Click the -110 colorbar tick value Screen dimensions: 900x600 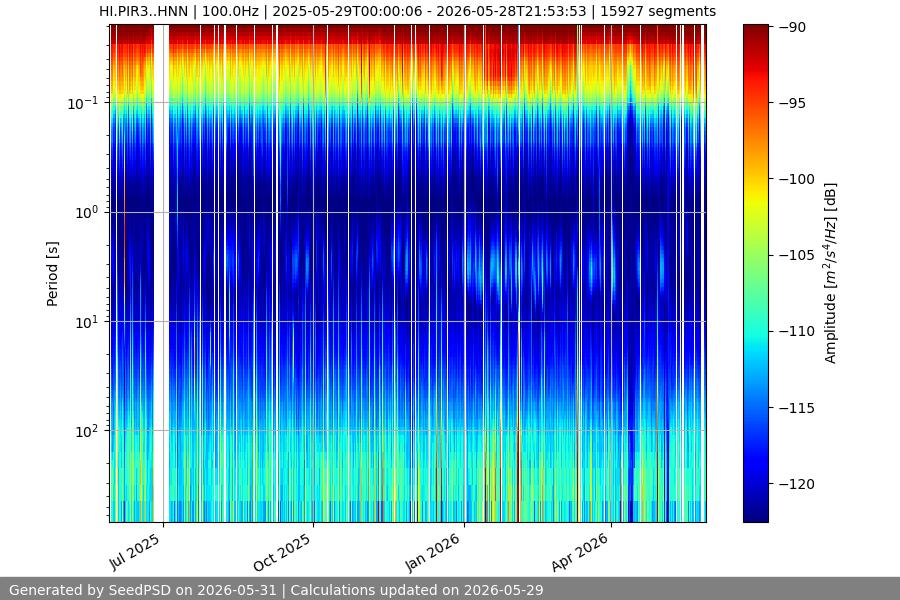point(797,331)
